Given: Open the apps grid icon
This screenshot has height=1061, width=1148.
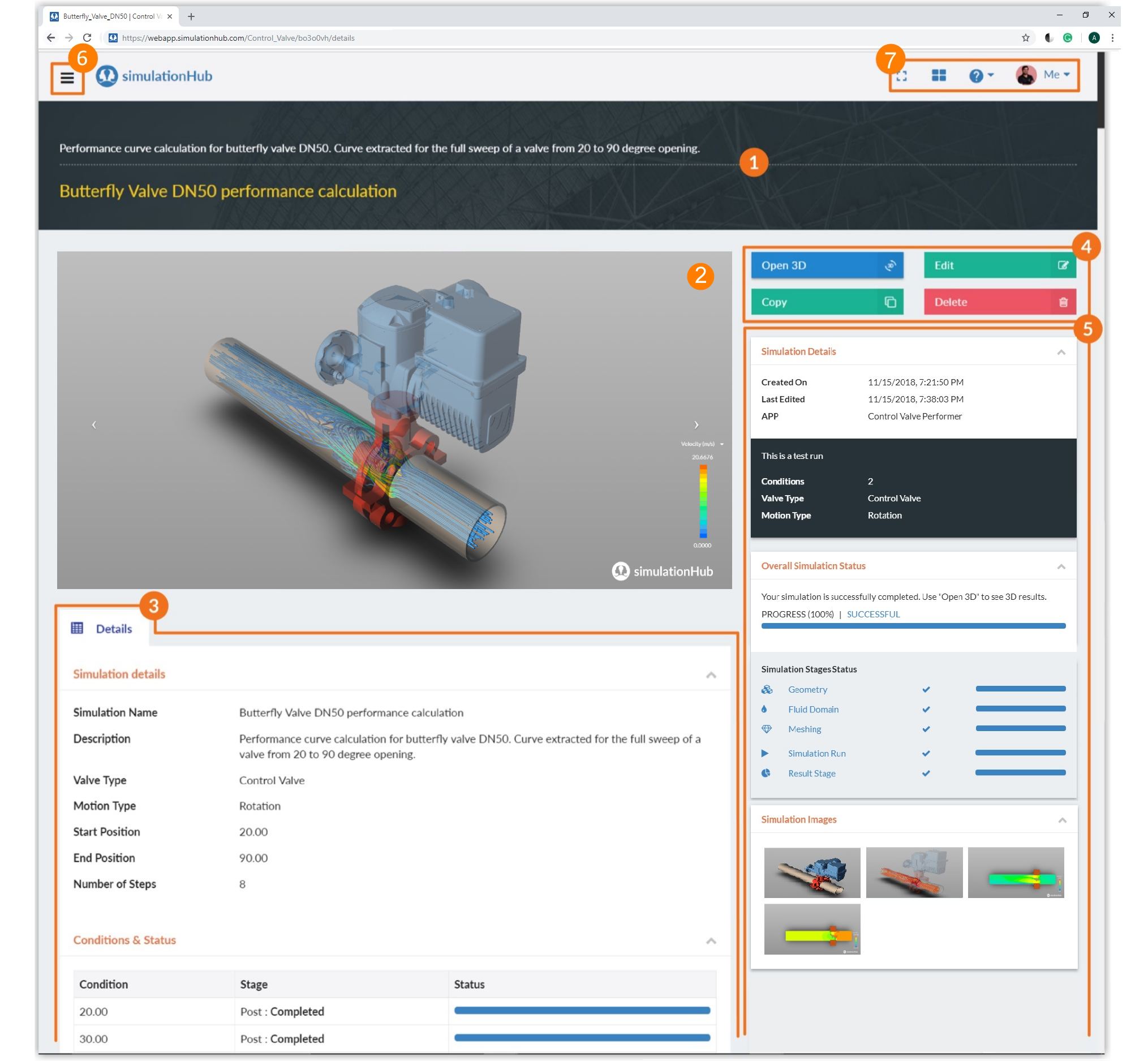Looking at the screenshot, I should (939, 75).
